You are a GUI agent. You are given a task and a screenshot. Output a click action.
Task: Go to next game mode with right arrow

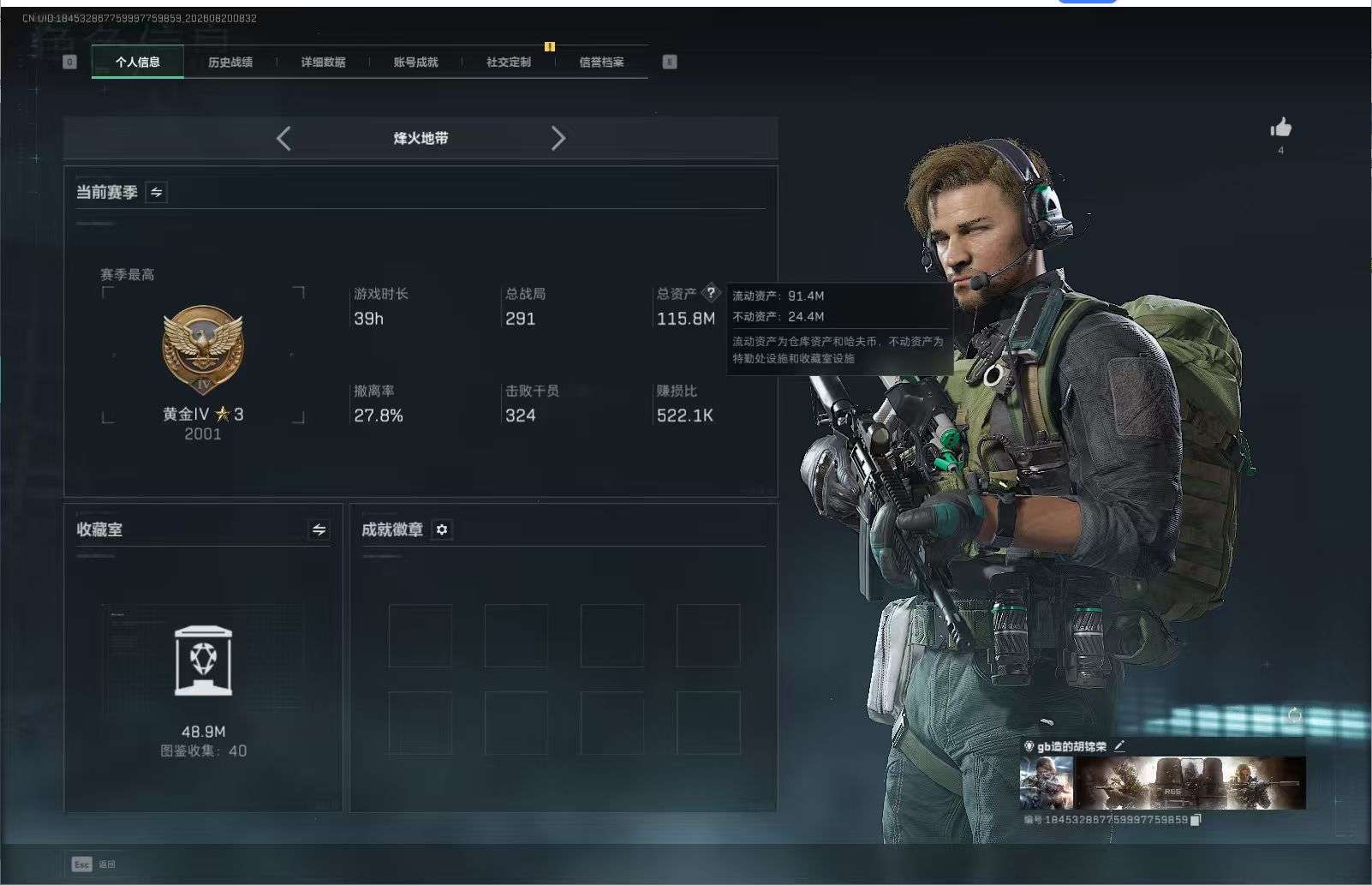[x=558, y=138]
